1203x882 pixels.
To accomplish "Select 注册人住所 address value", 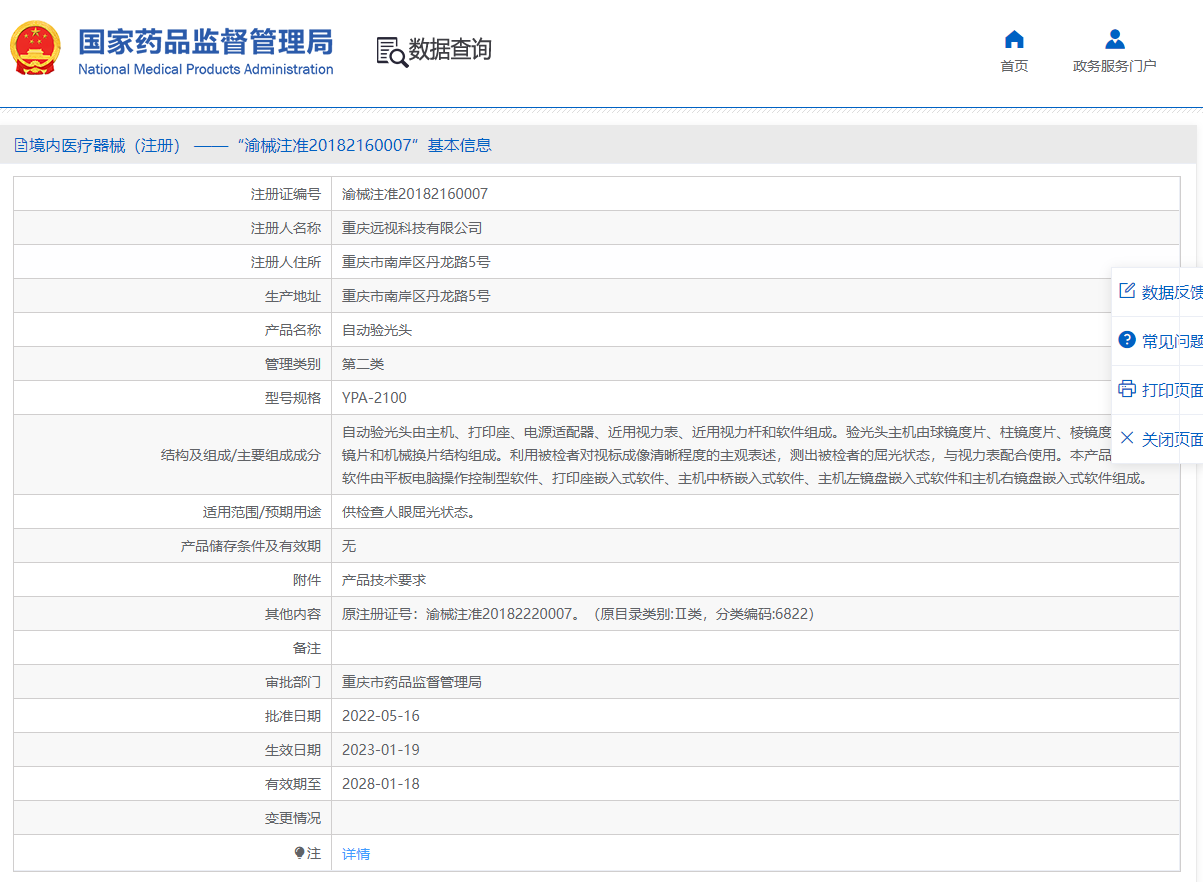I will coord(416,262).
